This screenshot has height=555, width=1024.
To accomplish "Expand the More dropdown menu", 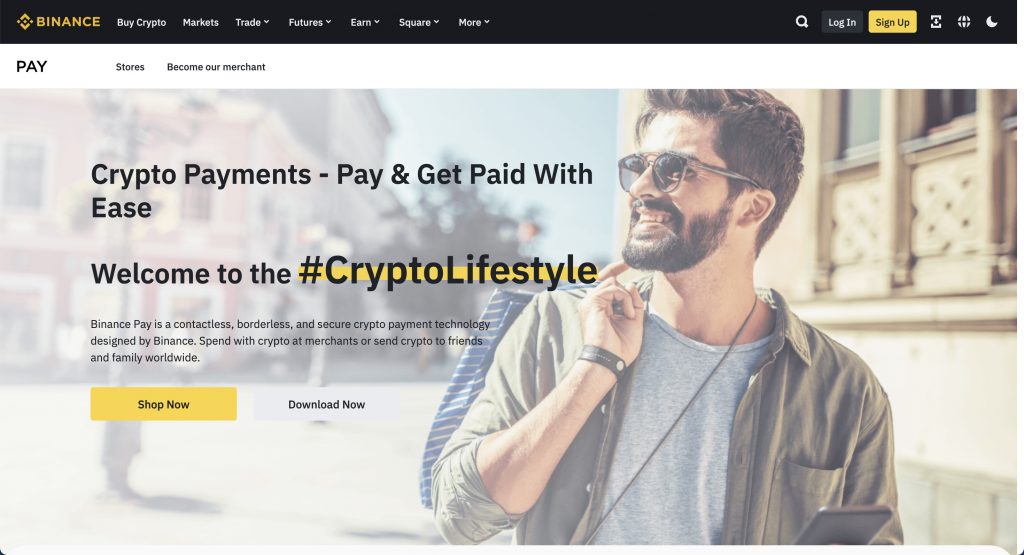I will pos(474,22).
